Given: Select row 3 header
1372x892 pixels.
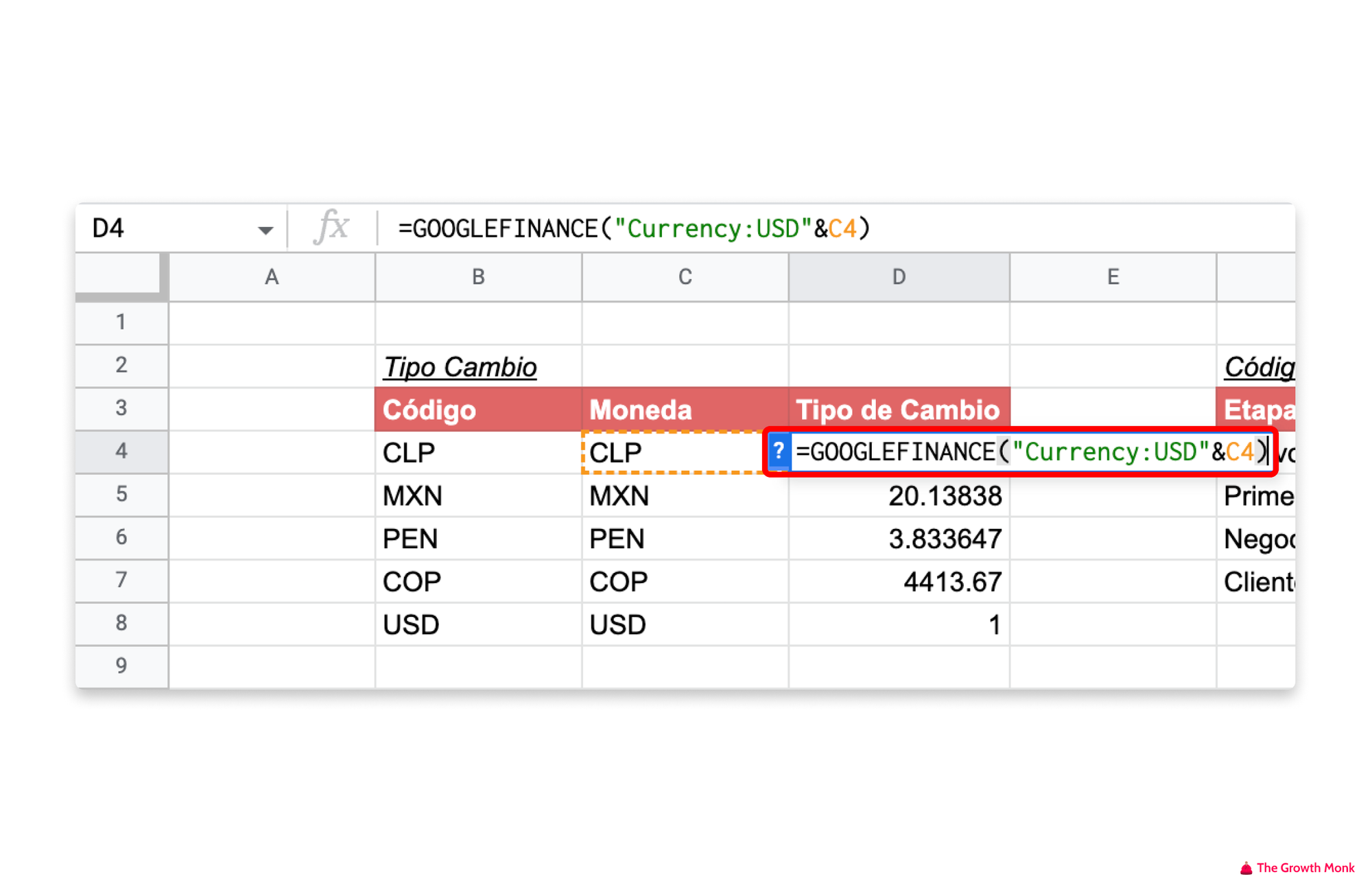Looking at the screenshot, I should [x=121, y=409].
